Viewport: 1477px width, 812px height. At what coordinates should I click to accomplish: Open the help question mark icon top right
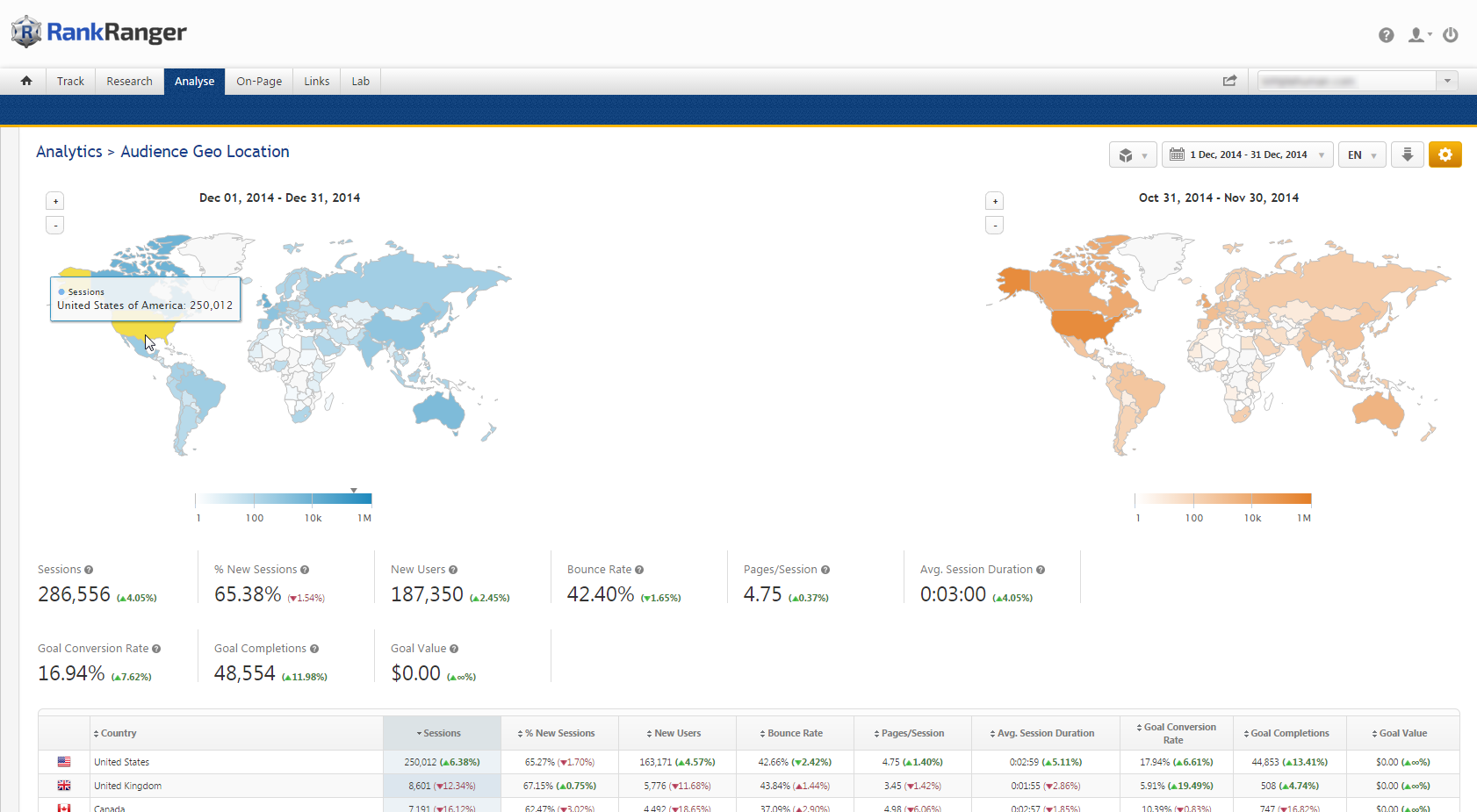pos(1386,35)
